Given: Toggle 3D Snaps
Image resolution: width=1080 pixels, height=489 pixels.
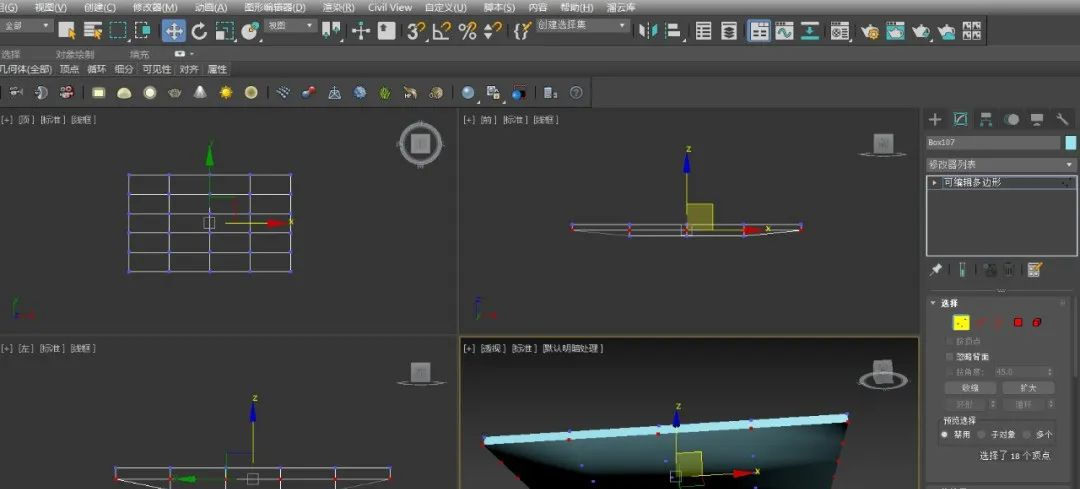Looking at the screenshot, I should tap(416, 30).
